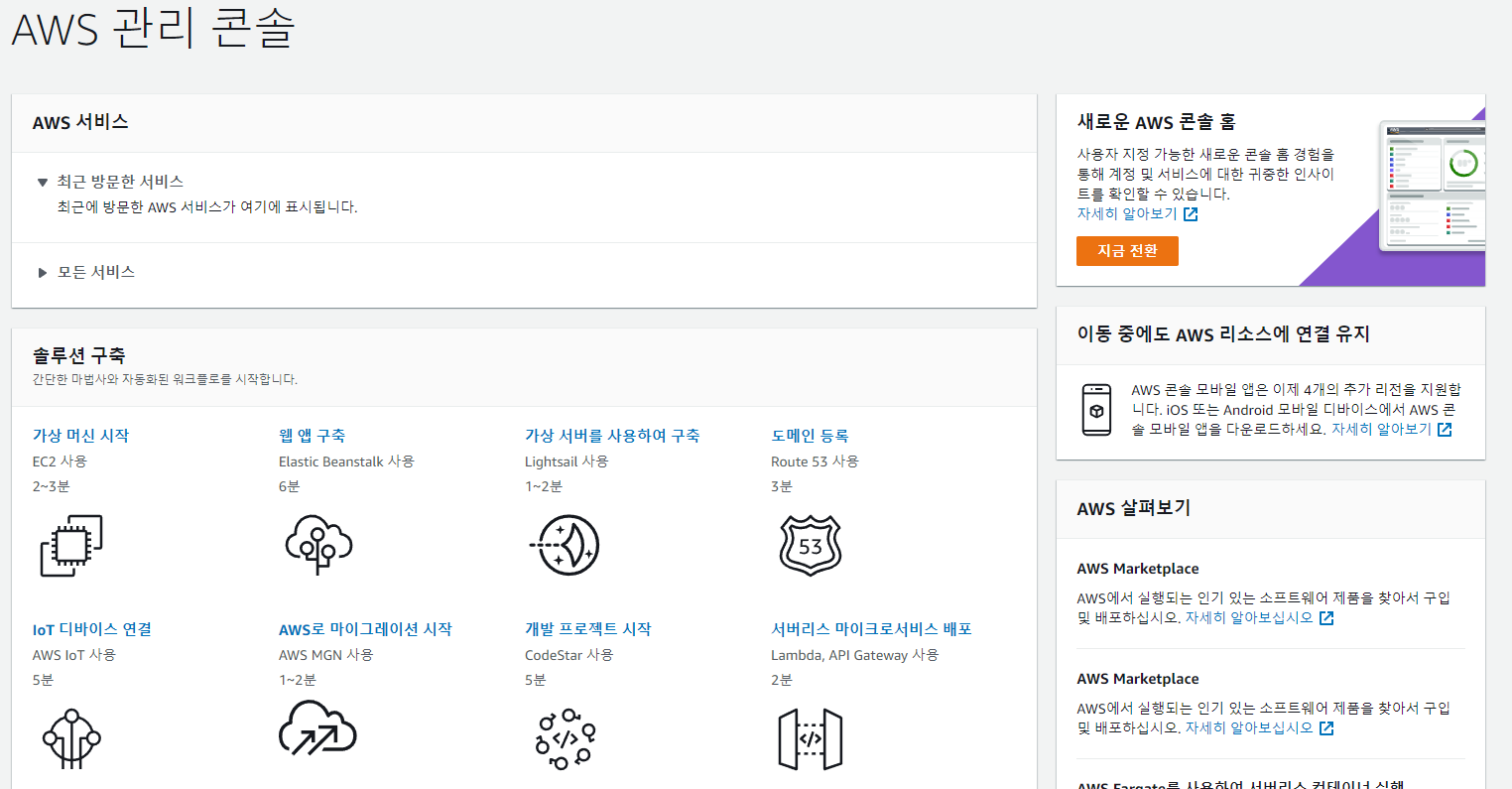
Task: Click the new console home preview thumbnail
Action: 1432,186
